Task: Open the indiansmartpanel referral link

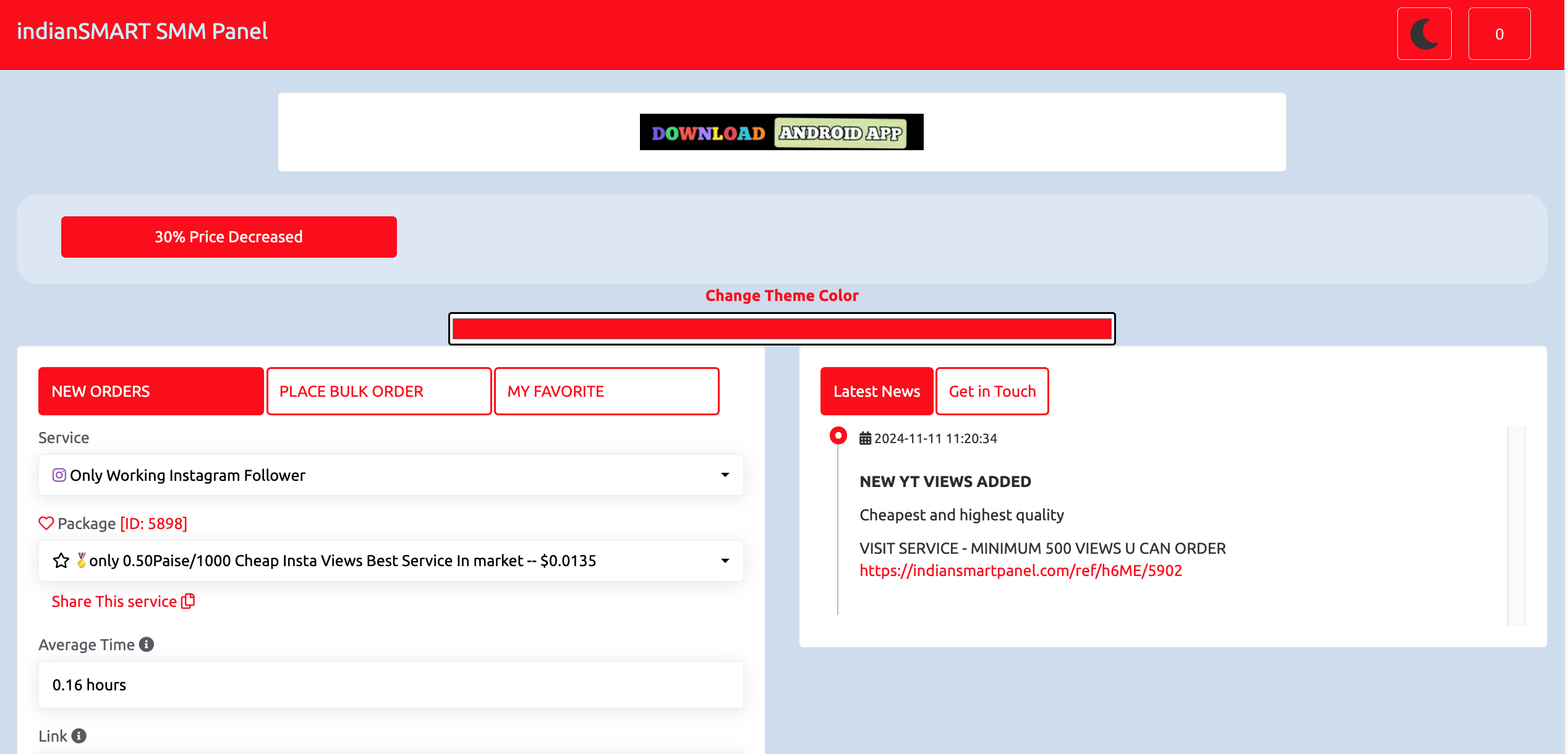Action: click(1020, 570)
